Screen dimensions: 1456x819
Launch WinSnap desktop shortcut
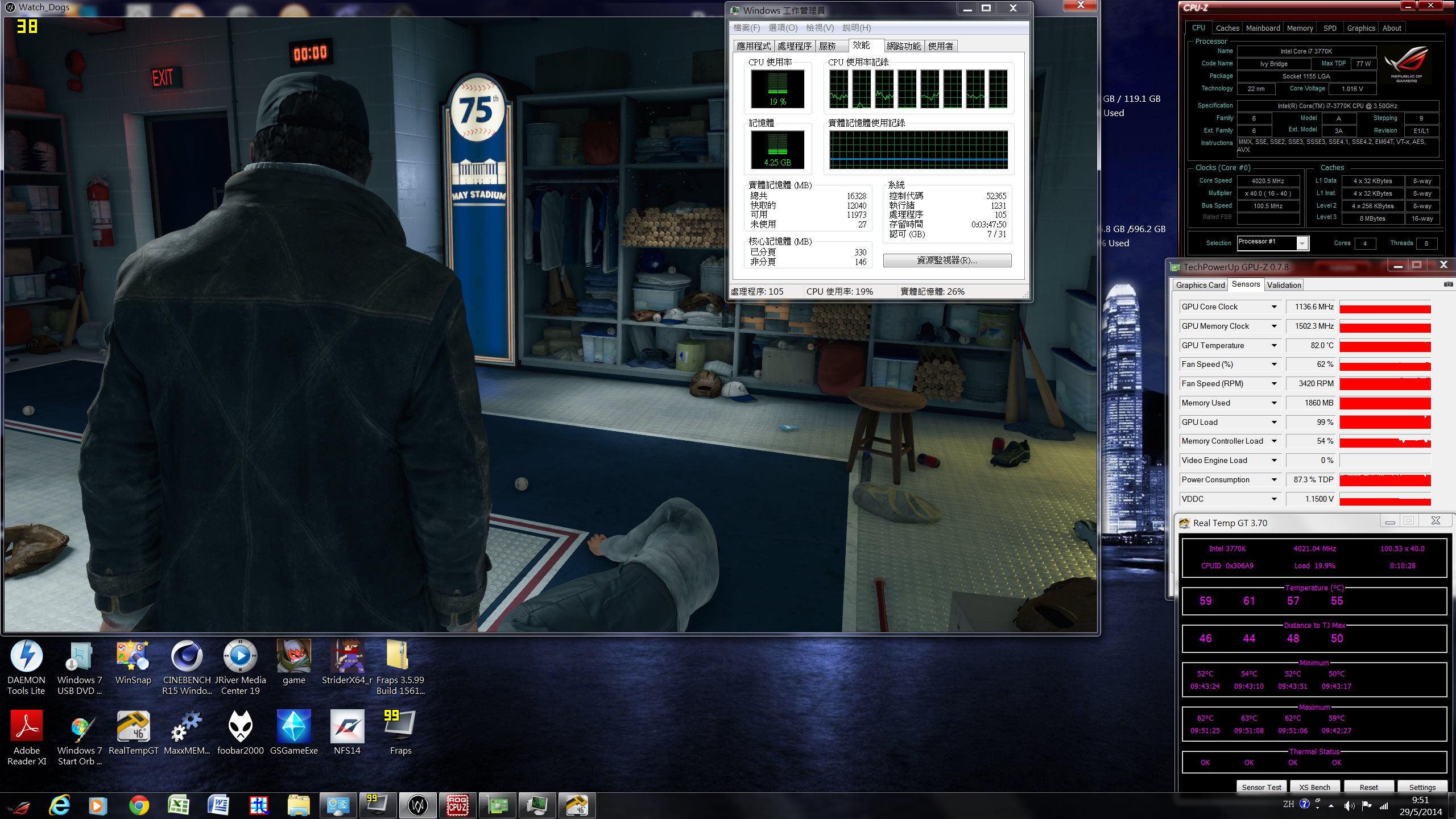133,663
